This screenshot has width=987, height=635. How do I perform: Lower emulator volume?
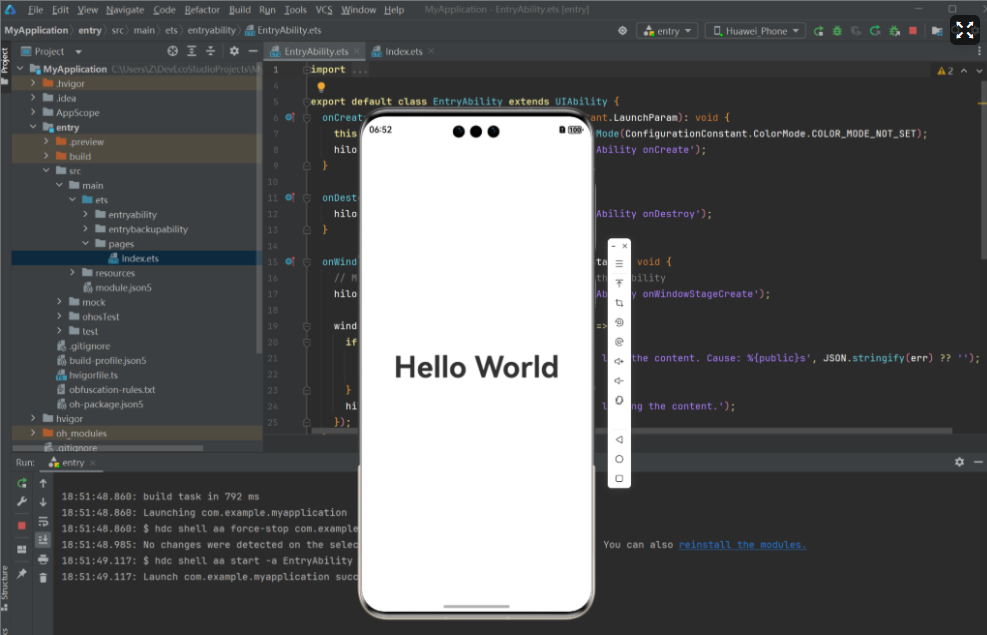(619, 381)
